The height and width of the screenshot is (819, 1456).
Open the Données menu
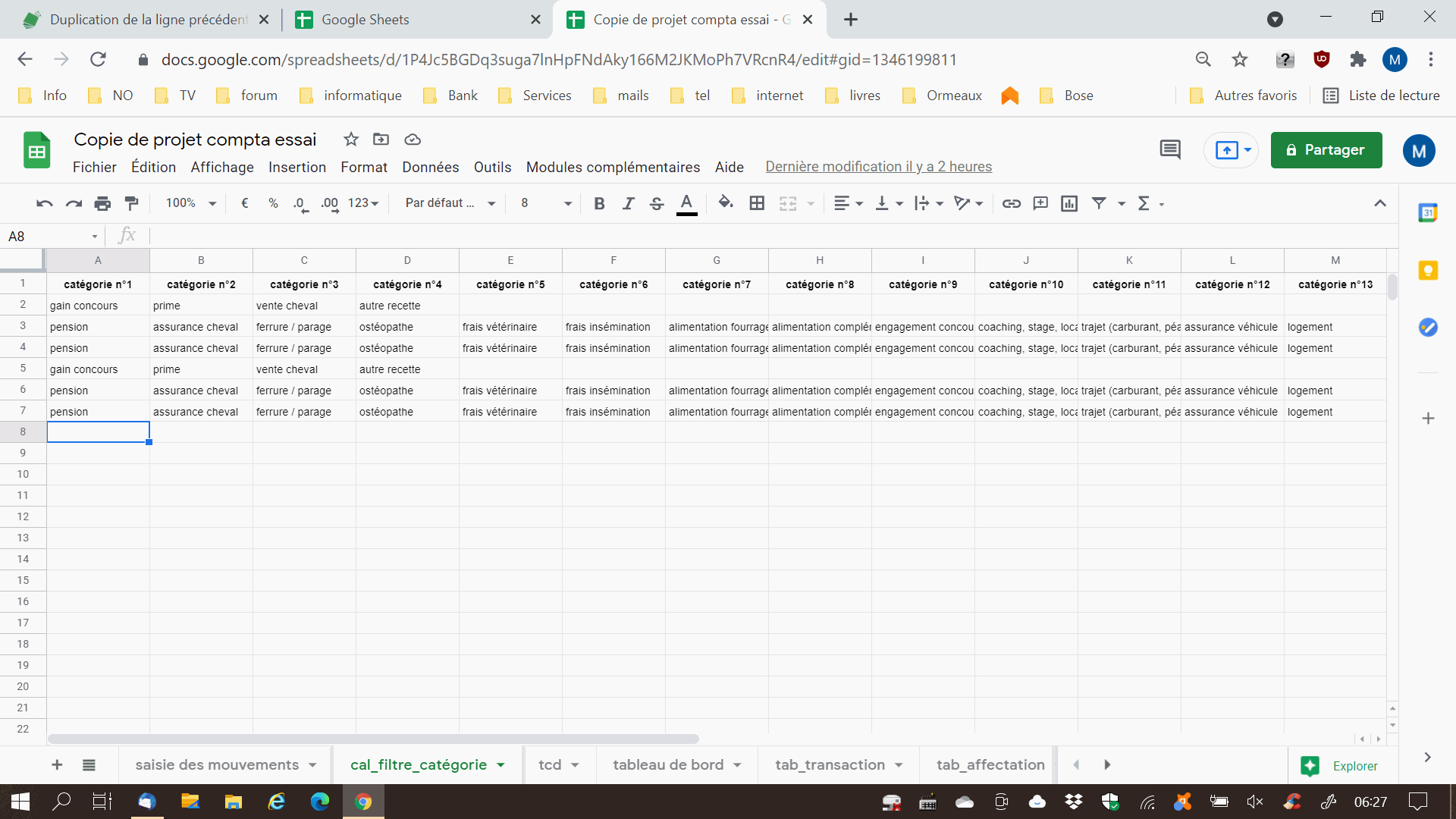coord(430,167)
